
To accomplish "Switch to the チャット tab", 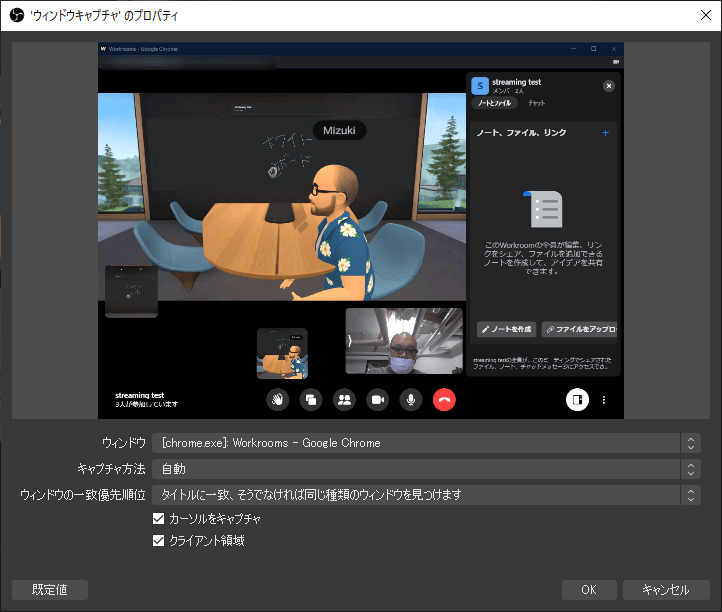I will 536,103.
